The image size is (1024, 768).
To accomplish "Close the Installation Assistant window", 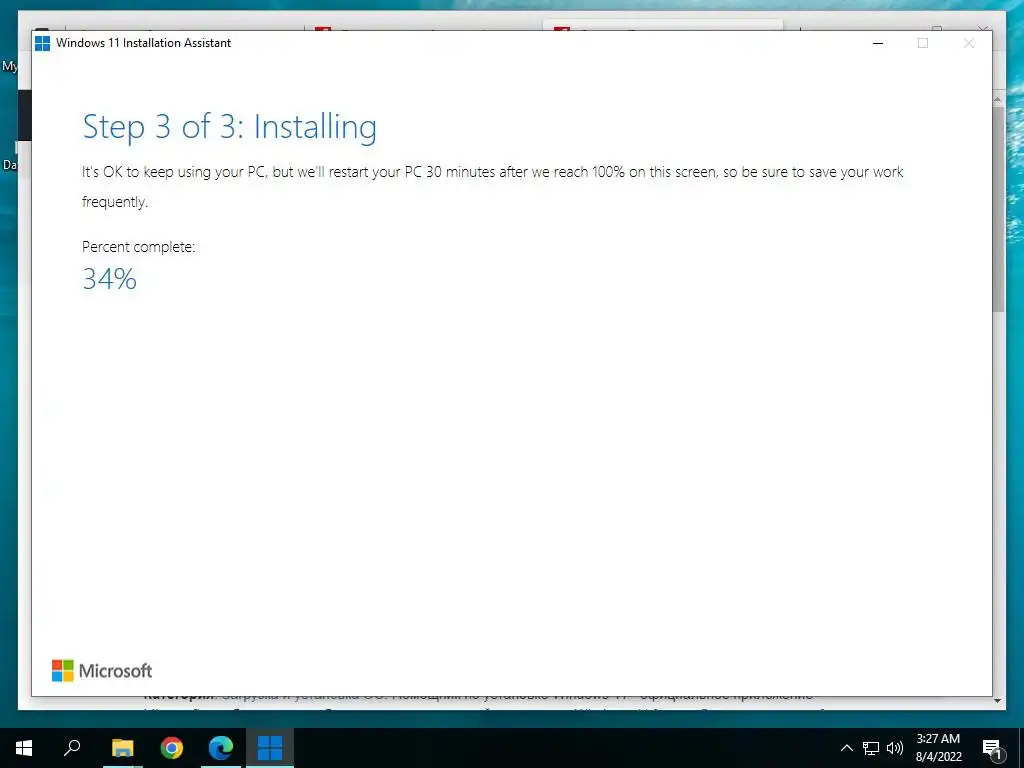I will (968, 43).
